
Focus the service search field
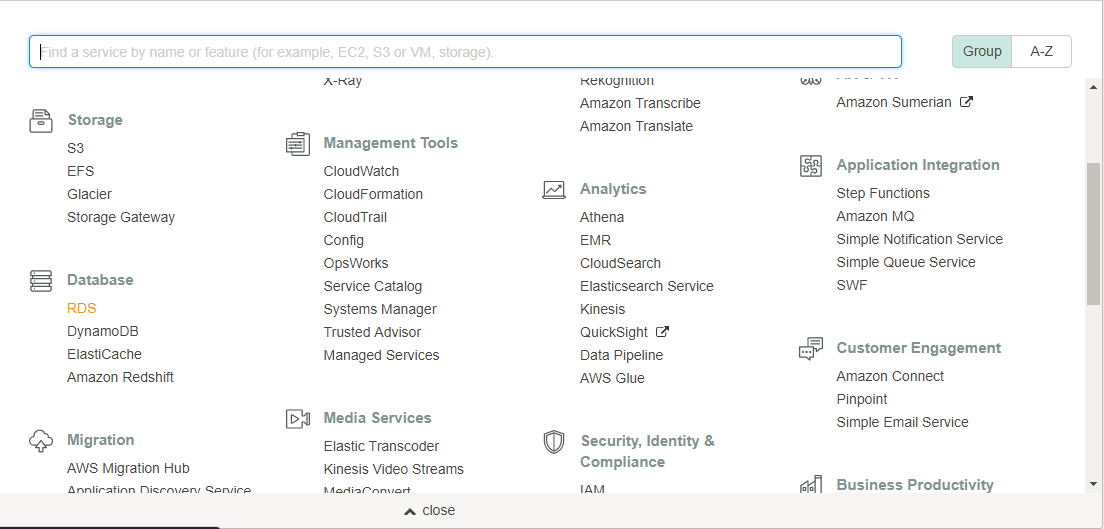pyautogui.click(x=465, y=51)
